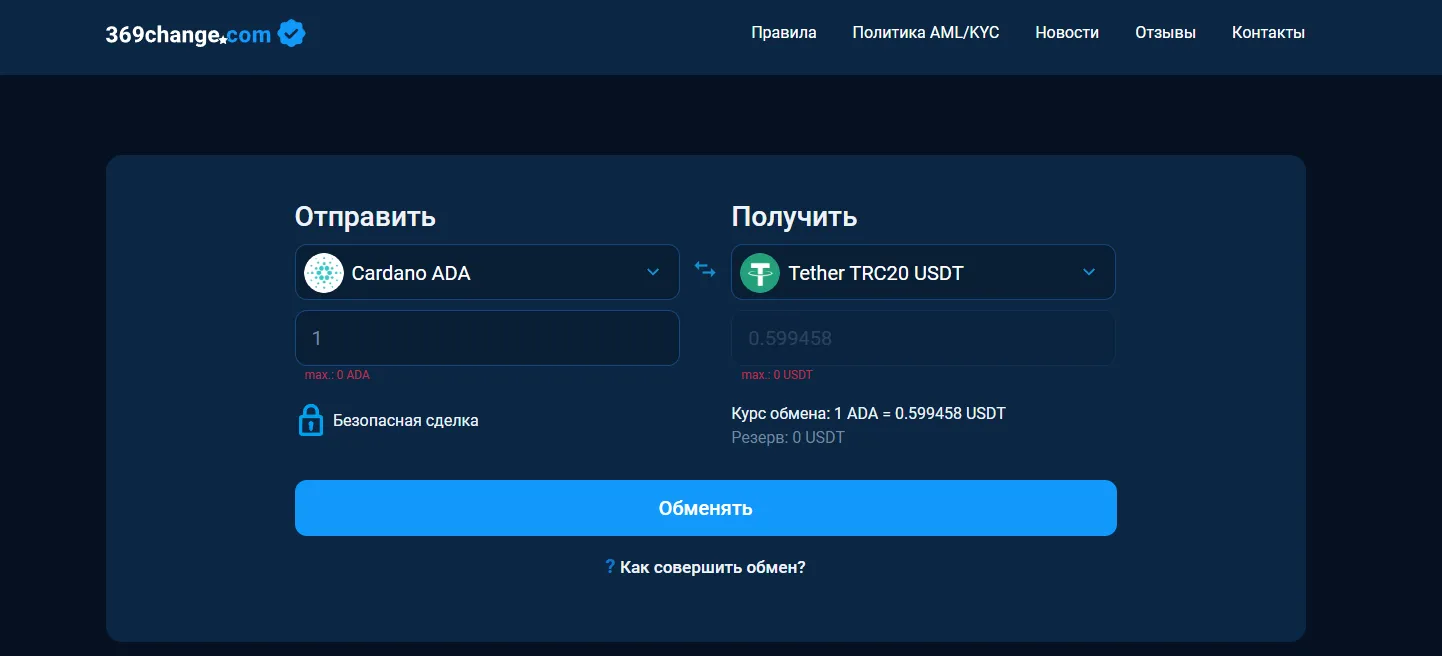Click the 369change.com logo
Image resolution: width=1442 pixels, height=656 pixels.
188,34
